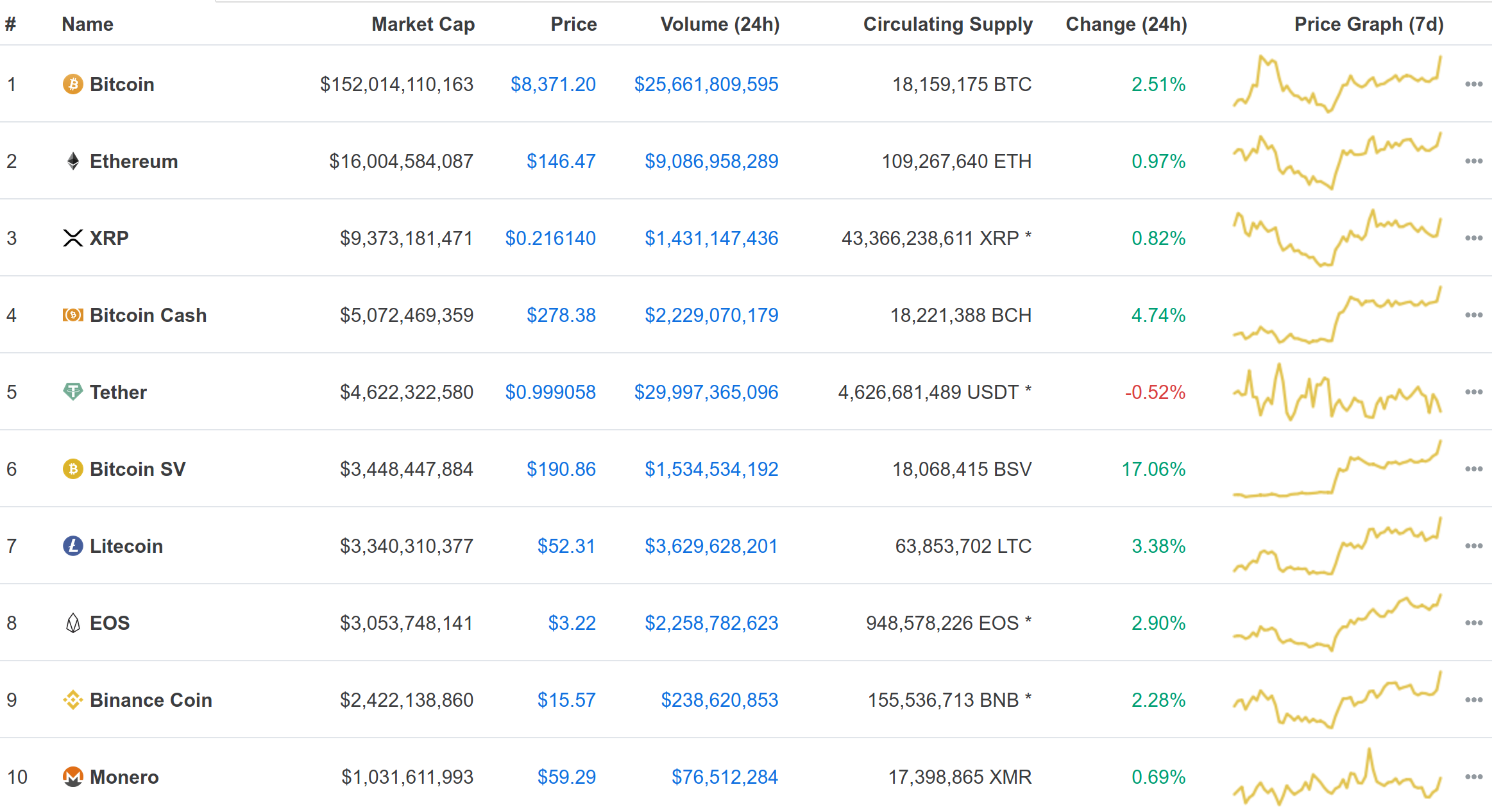1510x812 pixels.
Task: Click Monero market cap $1,031,611,993
Action: [x=407, y=777]
